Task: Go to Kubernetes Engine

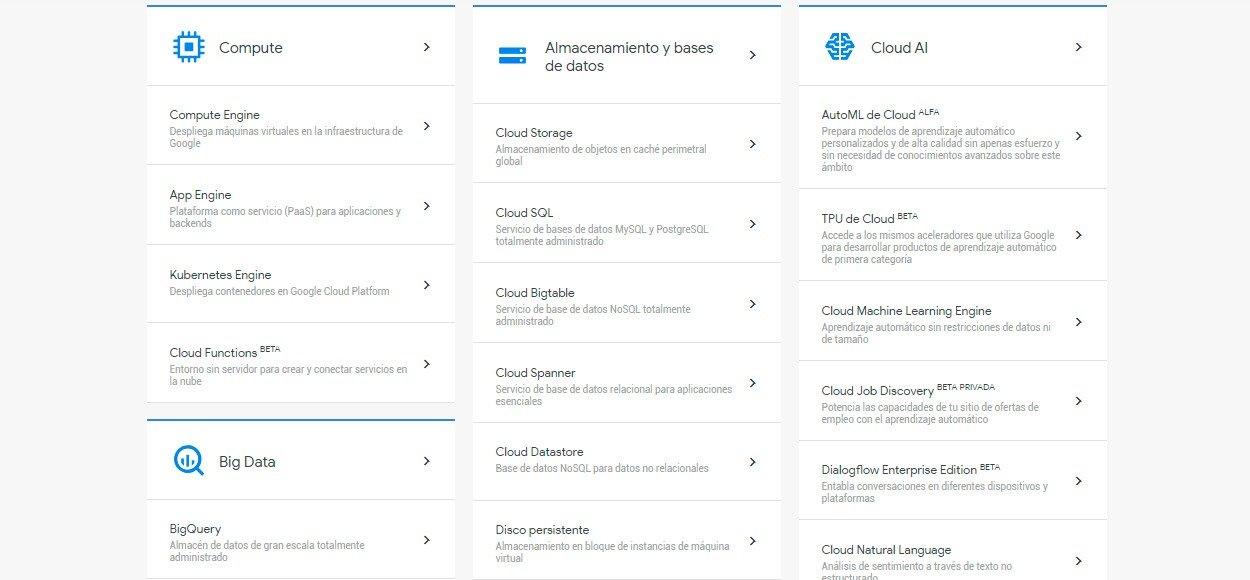Action: [220, 275]
